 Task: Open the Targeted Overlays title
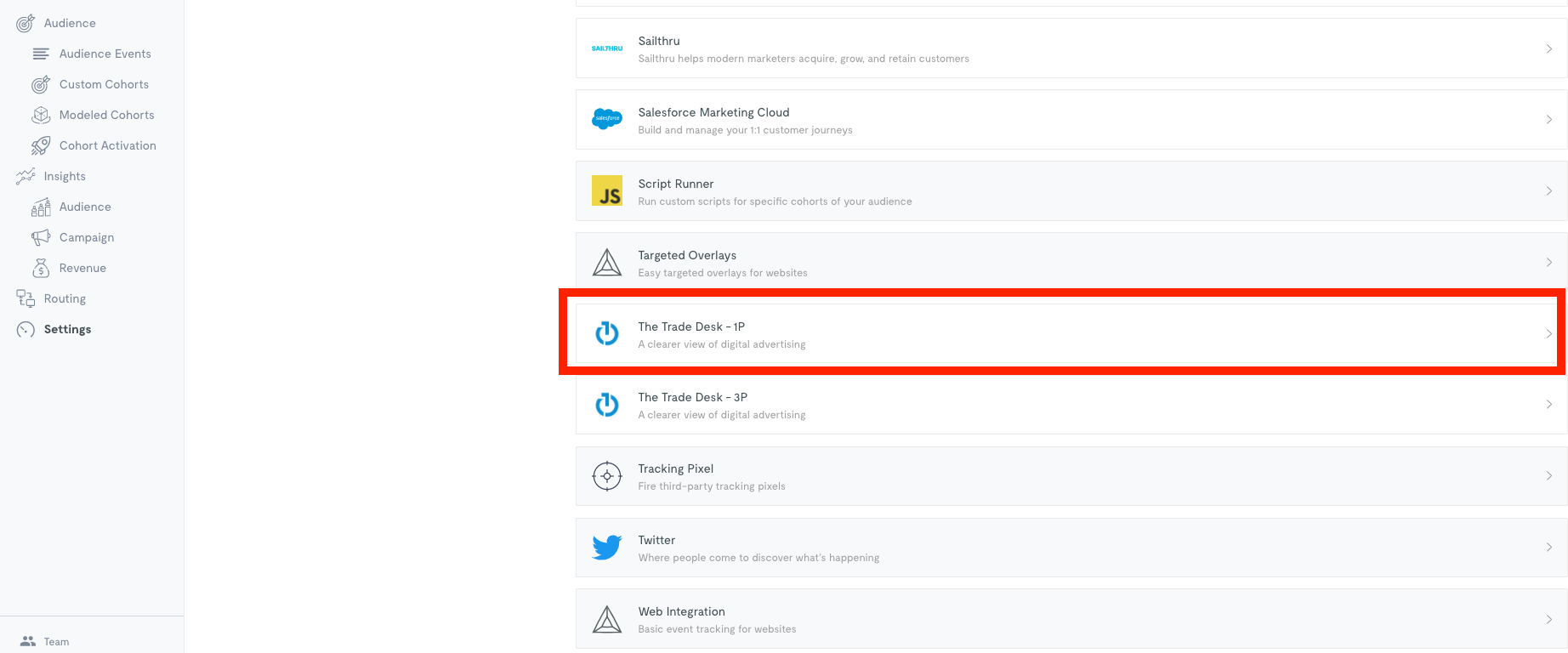687,255
